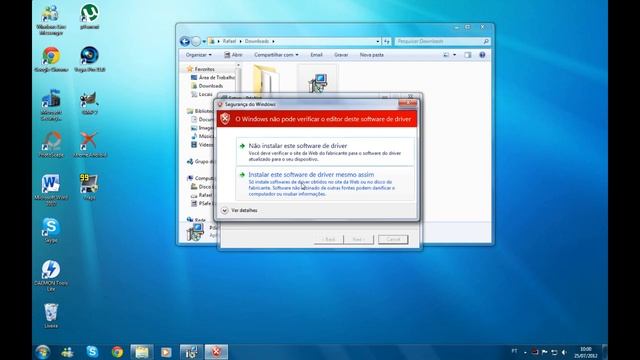The width and height of the screenshot is (640, 360).
Task: Switch to the driver installer taskbar item
Action: pos(191,352)
